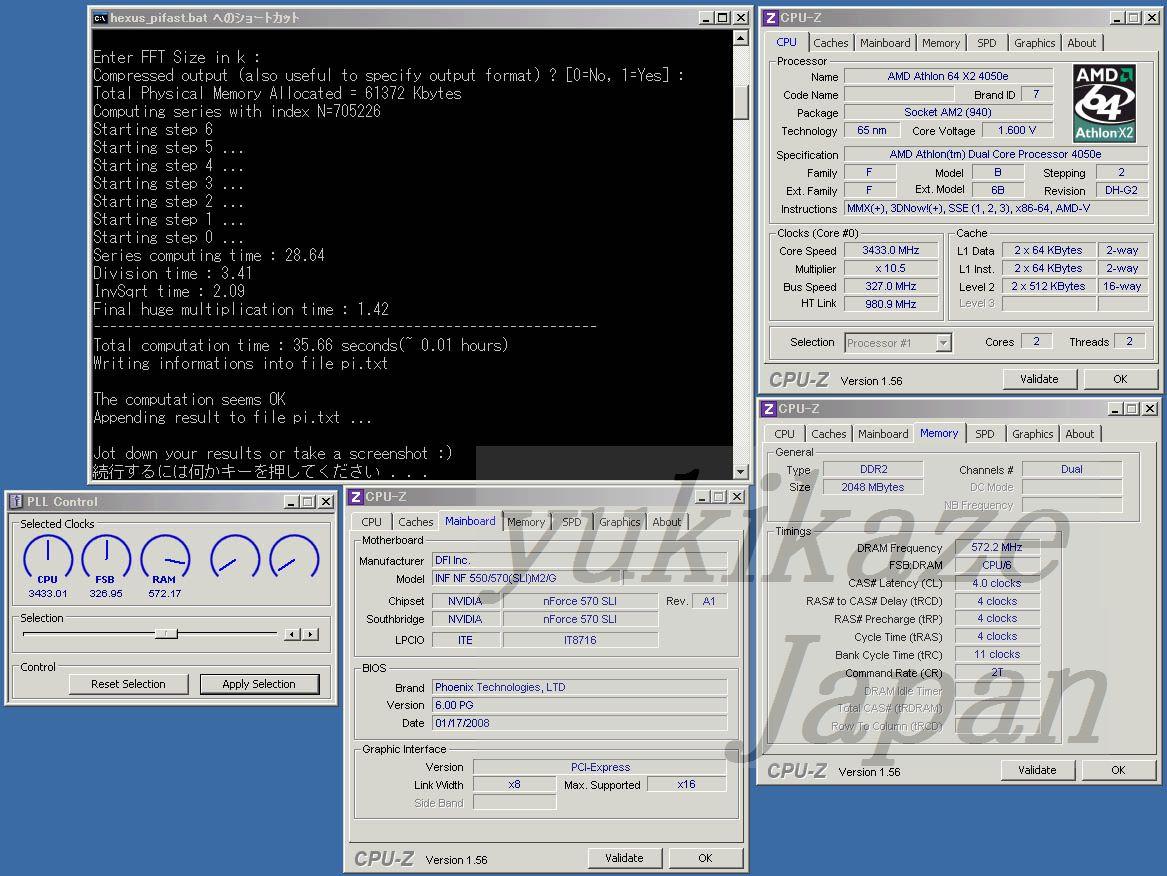The height and width of the screenshot is (876, 1167).
Task: Open Mainboard tab in top CPU-Z window
Action: 885,43
